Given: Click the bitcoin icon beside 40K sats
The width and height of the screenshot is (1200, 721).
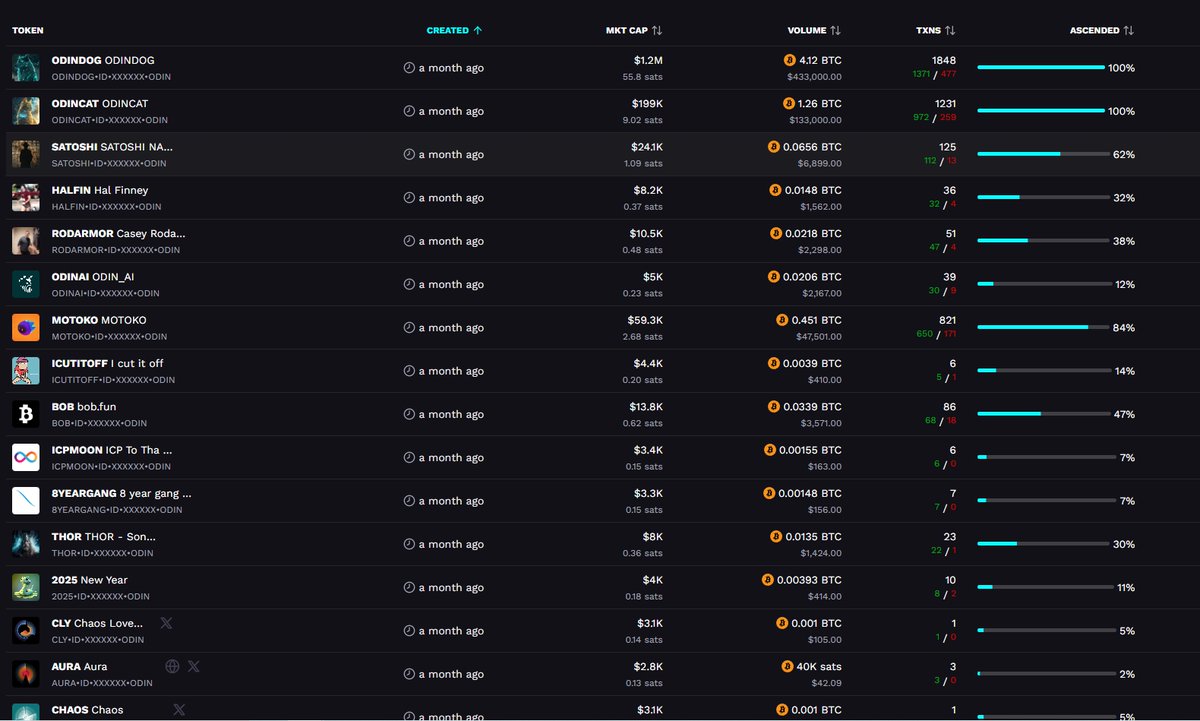Looking at the screenshot, I should [x=786, y=666].
